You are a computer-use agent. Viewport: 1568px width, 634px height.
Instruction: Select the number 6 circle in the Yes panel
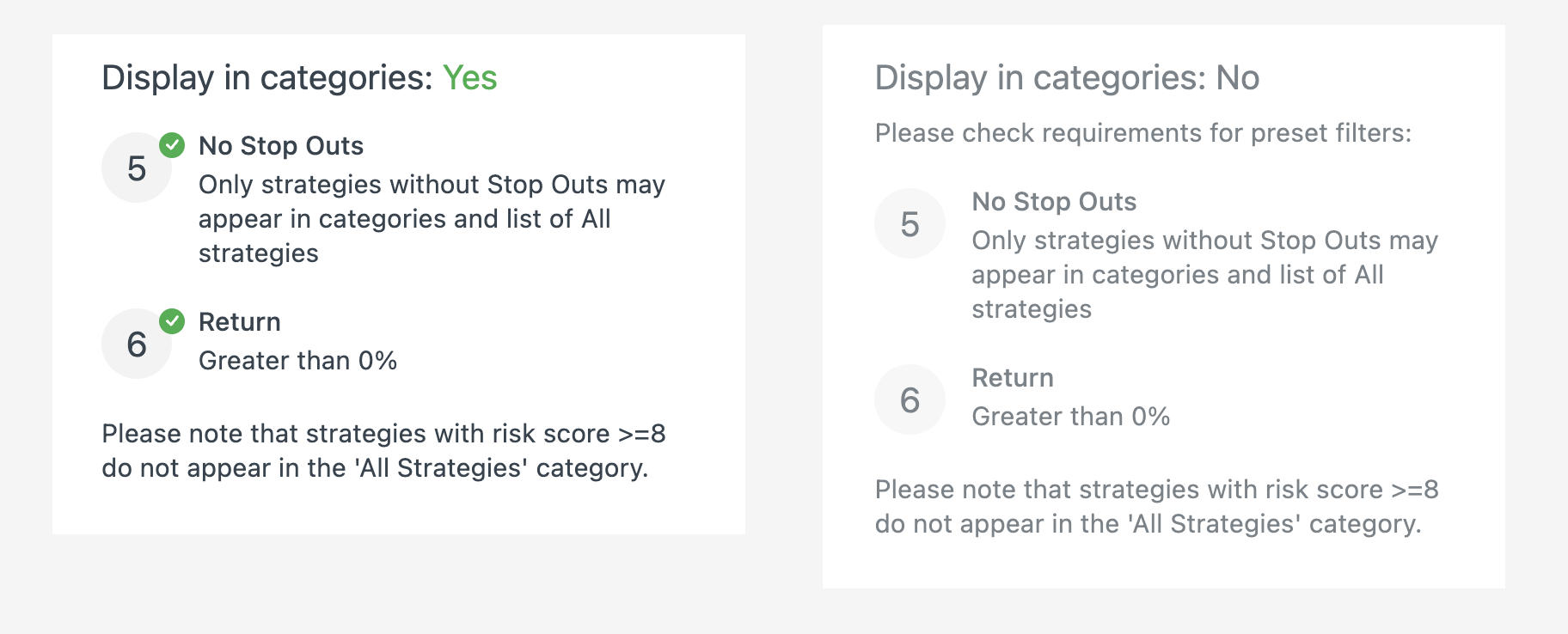tap(137, 344)
